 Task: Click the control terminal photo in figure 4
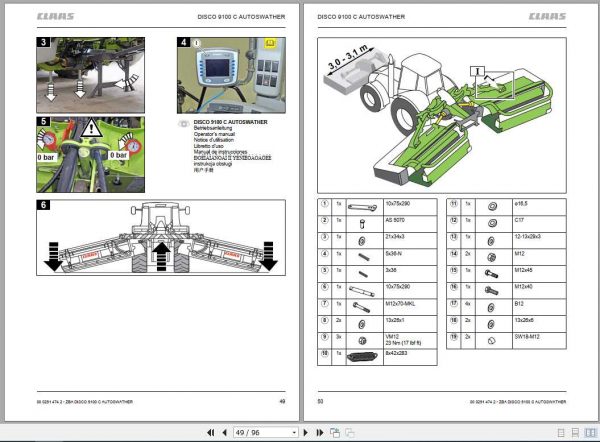[231, 75]
